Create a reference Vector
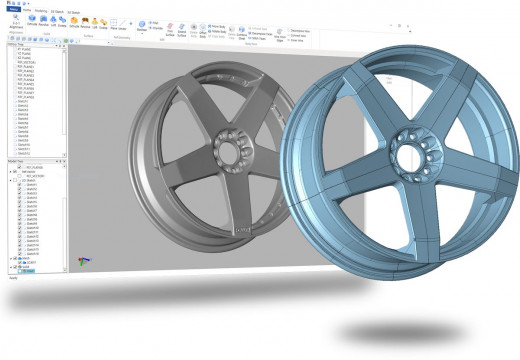Image resolution: width=520 pixels, height=360 pixels. pos(123,25)
